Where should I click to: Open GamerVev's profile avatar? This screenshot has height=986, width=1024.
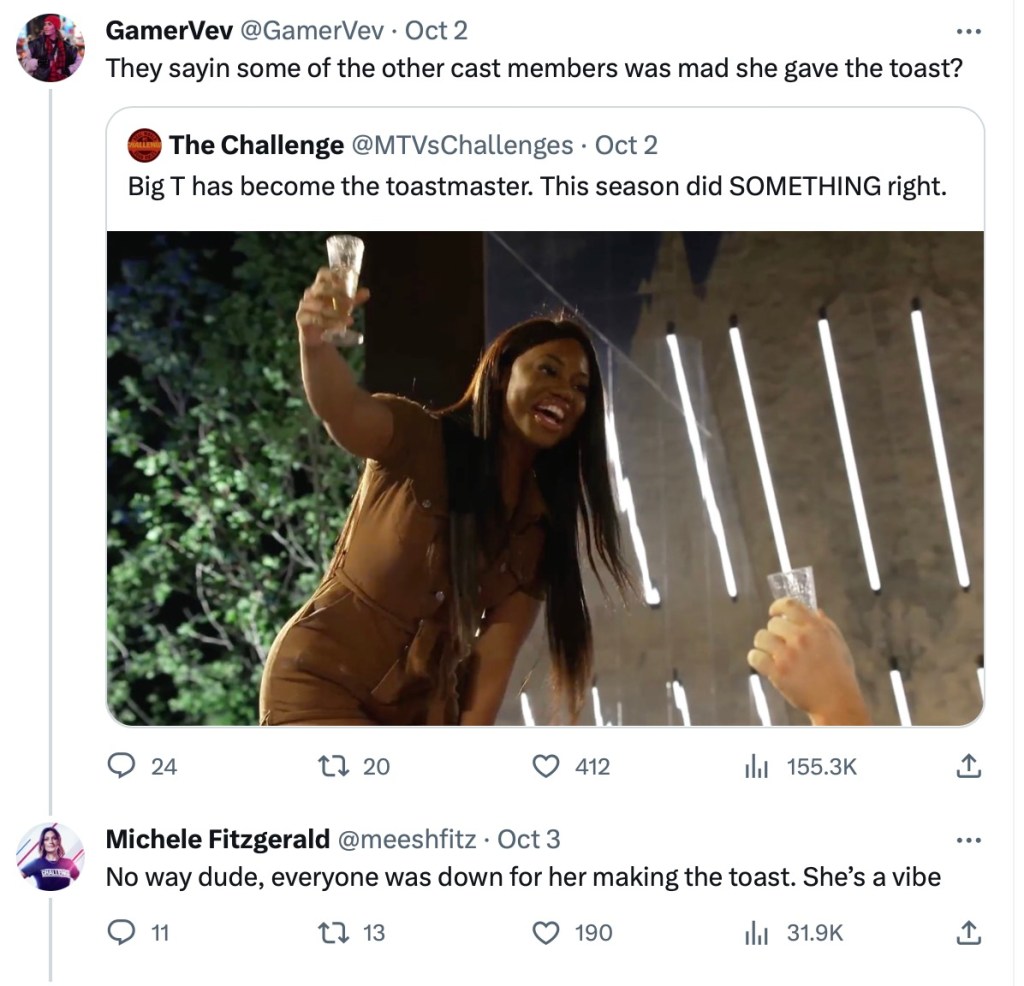tap(50, 48)
